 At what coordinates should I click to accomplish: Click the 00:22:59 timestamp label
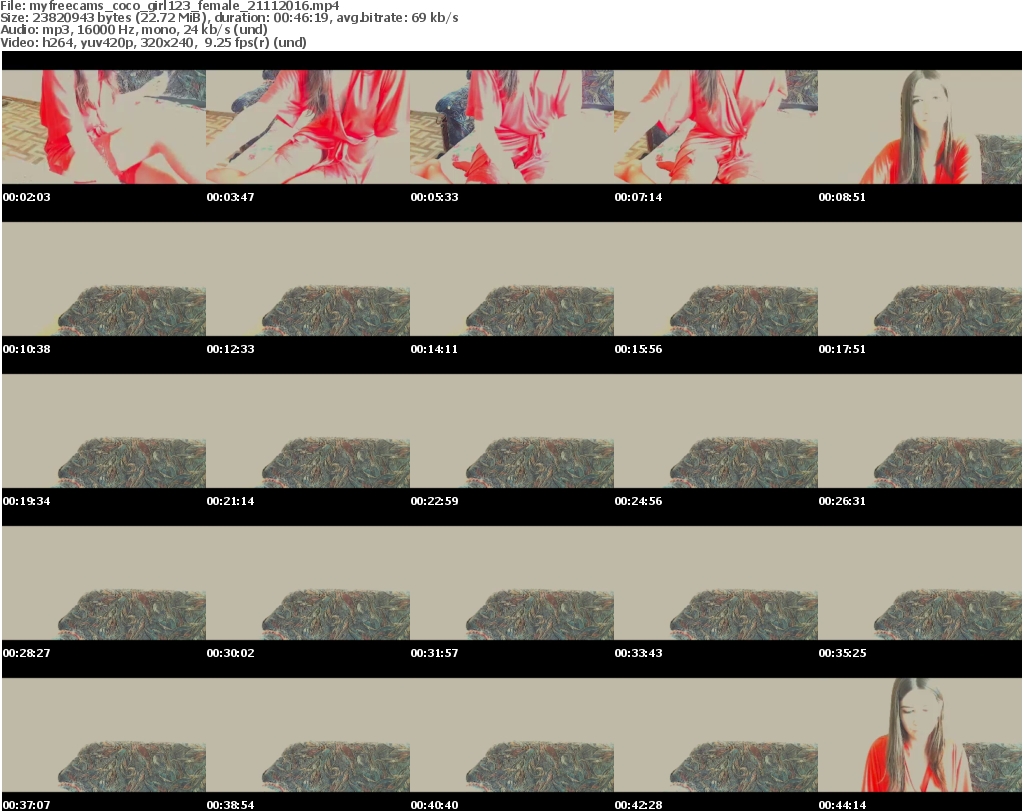click(434, 501)
